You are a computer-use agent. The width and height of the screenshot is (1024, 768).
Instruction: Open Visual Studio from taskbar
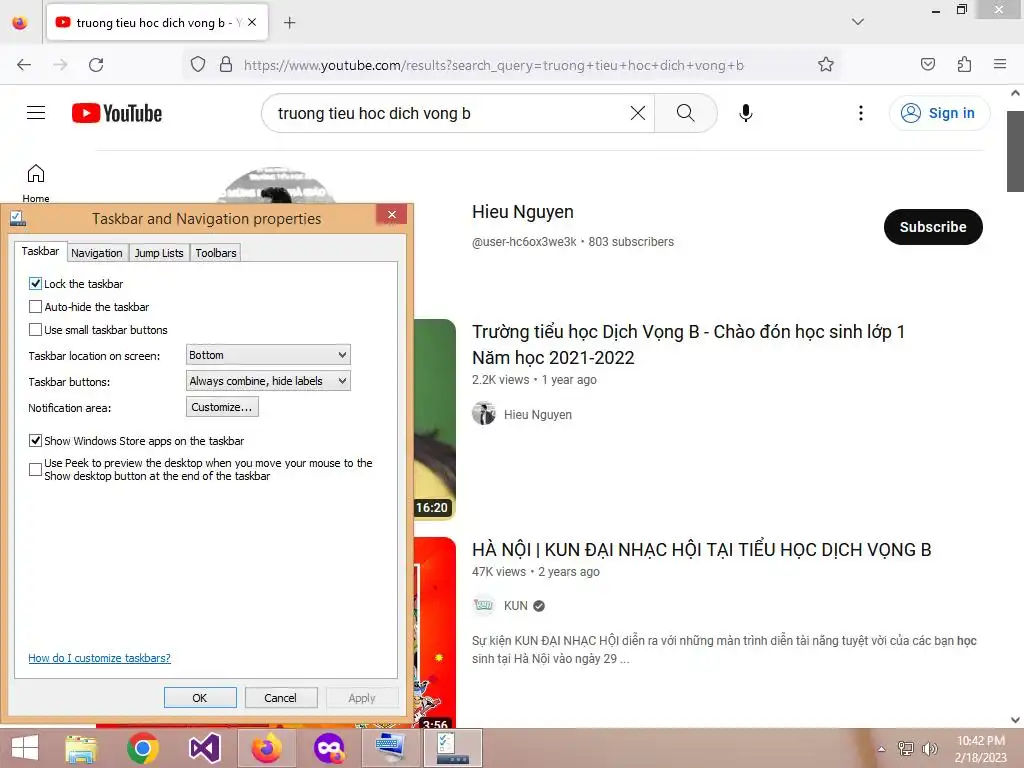204,748
